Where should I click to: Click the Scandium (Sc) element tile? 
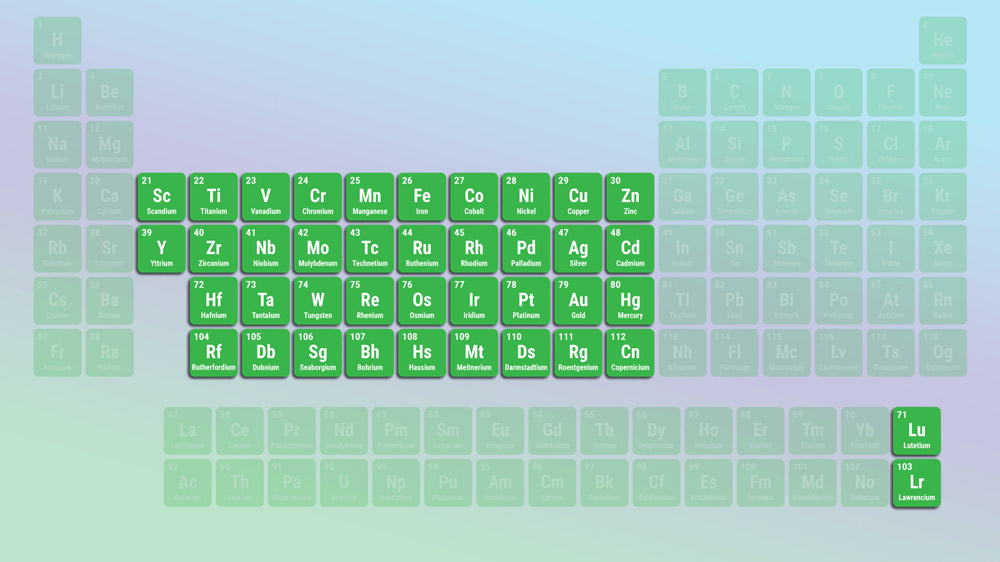click(x=161, y=197)
